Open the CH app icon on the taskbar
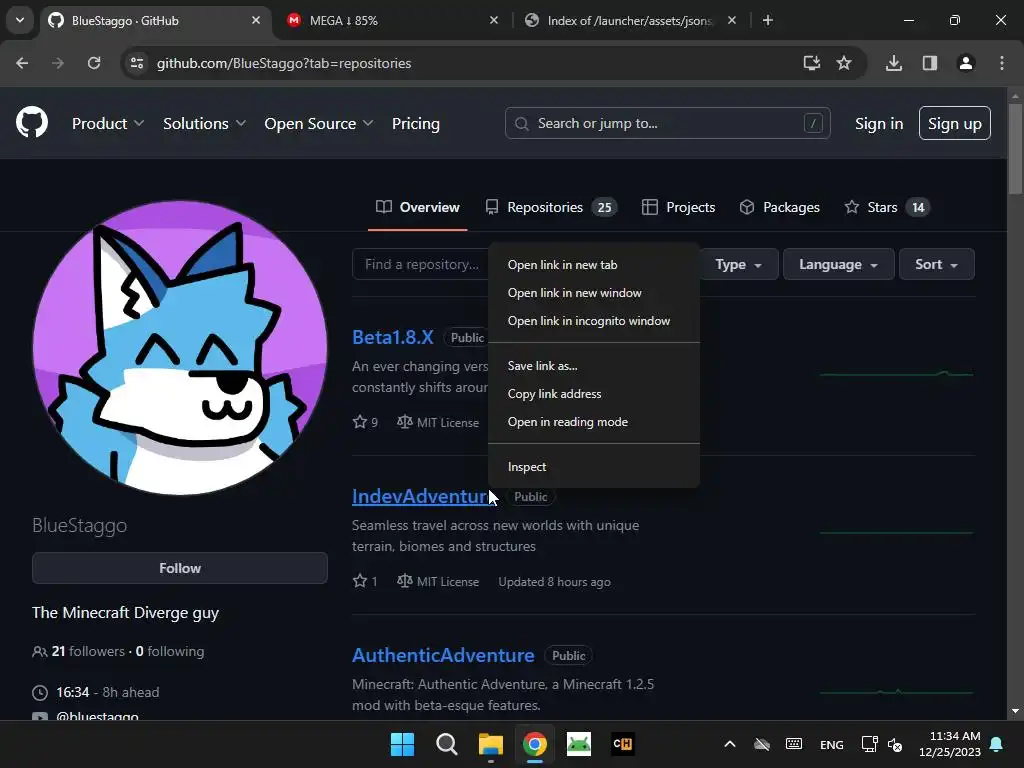The image size is (1024, 768). point(622,744)
